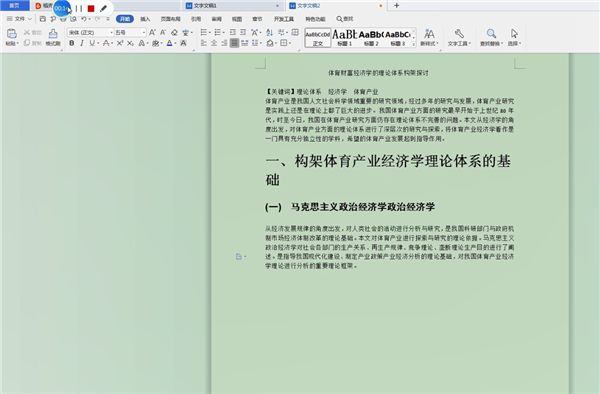Switch to the Review (审阅) tab
Image resolution: width=600 pixels, height=394 pixels.
pos(217,19)
